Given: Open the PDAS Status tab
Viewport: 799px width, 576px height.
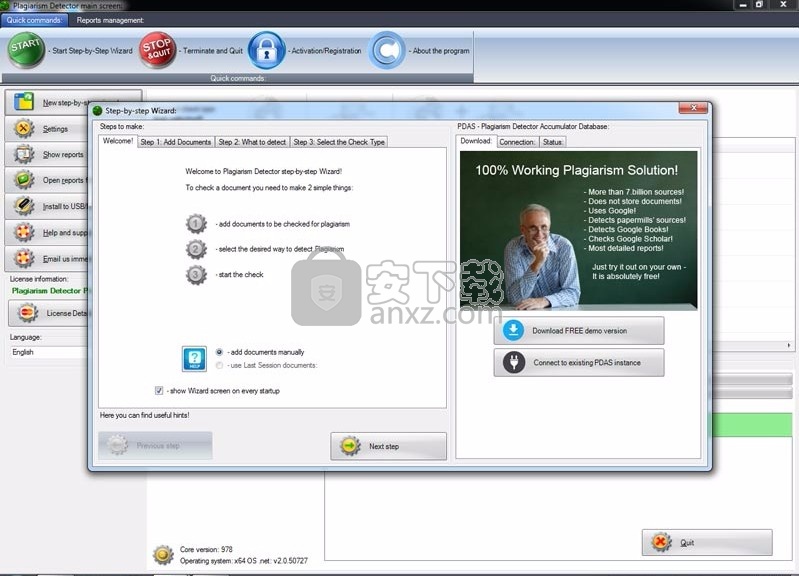Looking at the screenshot, I should coord(552,142).
